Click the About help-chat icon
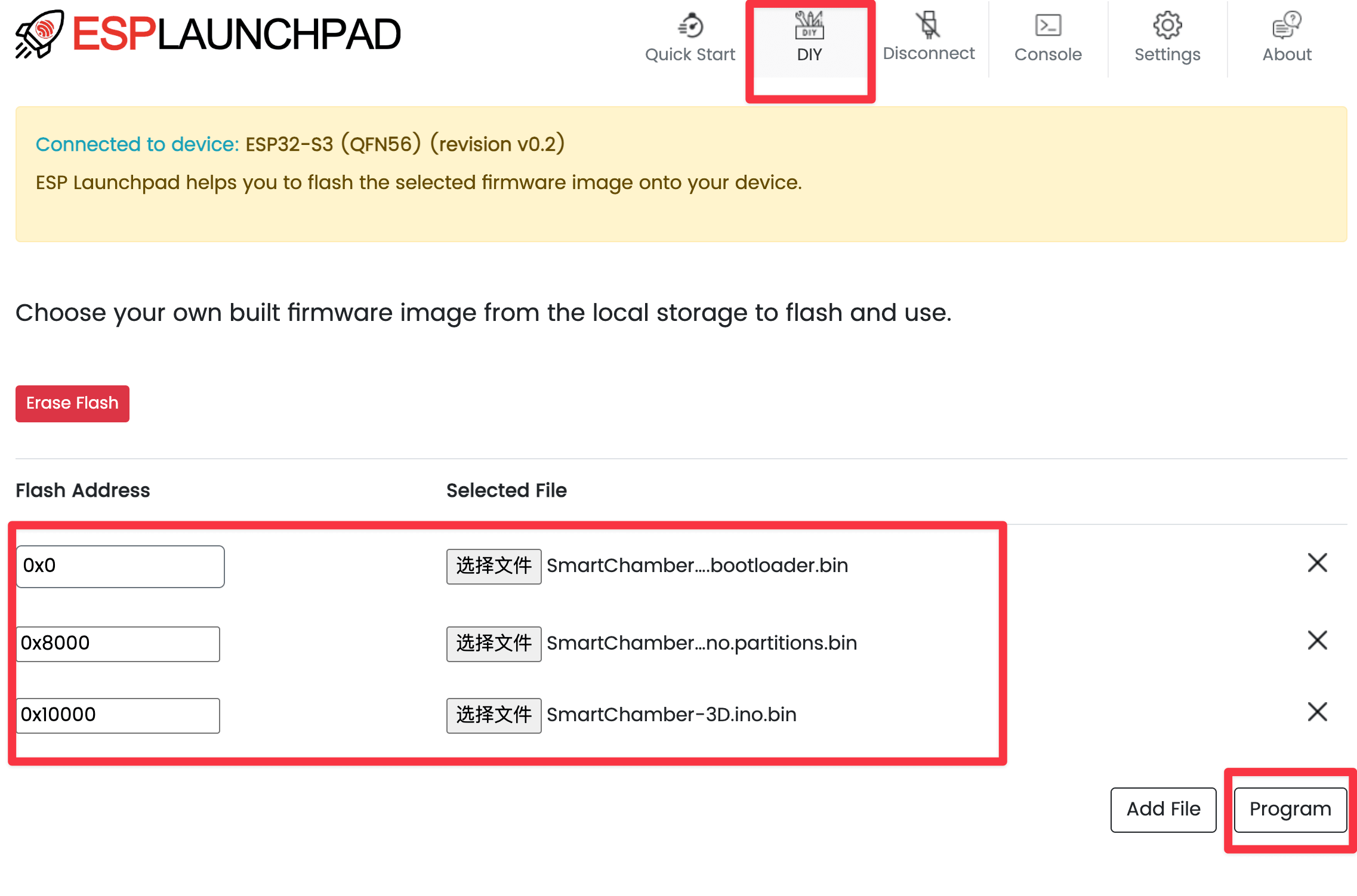 click(1287, 25)
